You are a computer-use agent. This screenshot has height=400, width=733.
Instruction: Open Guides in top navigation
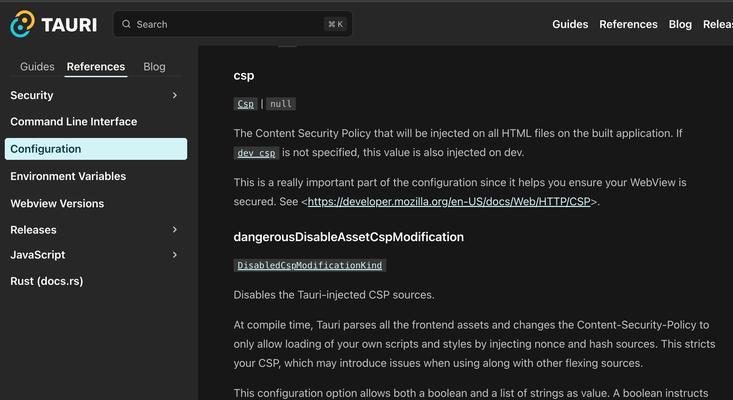coord(570,24)
